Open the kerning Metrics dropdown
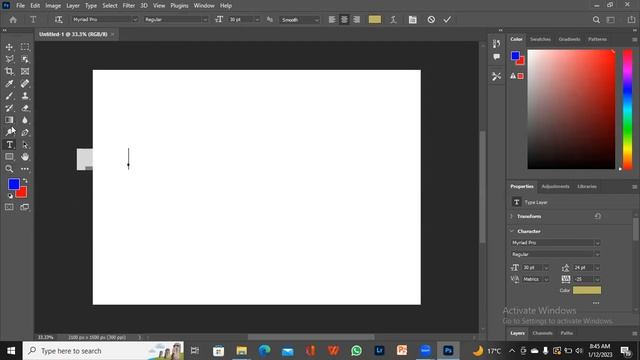 pyautogui.click(x=546, y=280)
